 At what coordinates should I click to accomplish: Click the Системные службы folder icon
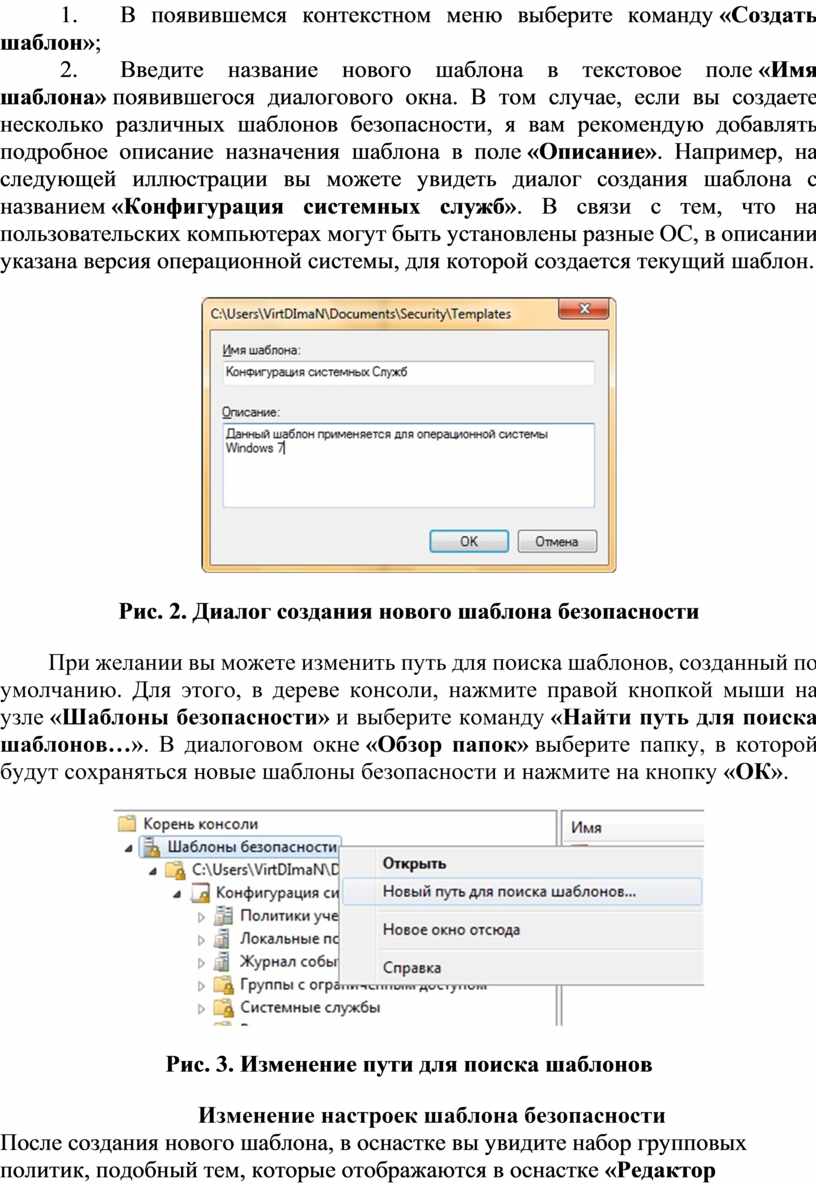point(223,1007)
